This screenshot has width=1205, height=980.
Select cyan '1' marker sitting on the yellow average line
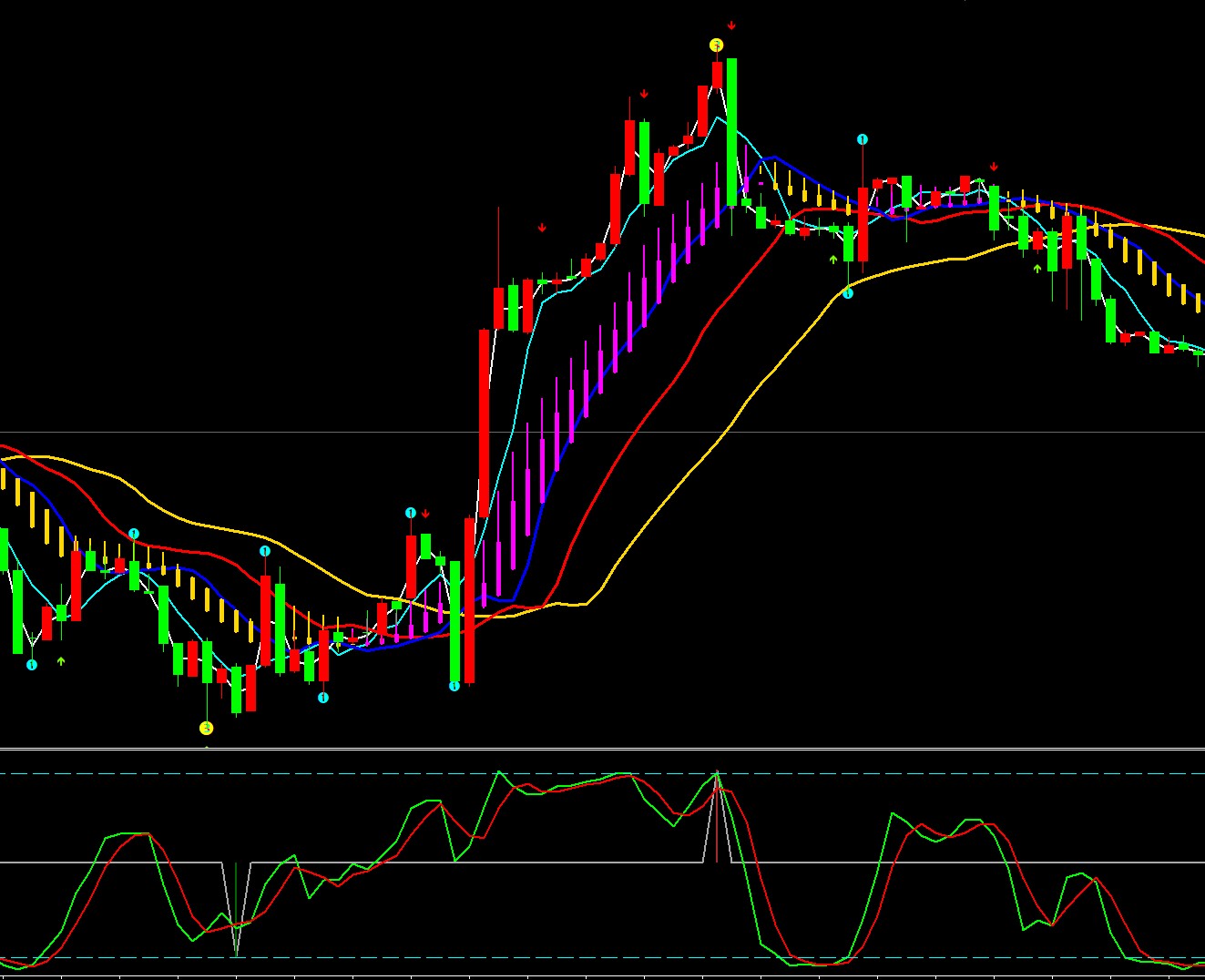click(x=848, y=293)
